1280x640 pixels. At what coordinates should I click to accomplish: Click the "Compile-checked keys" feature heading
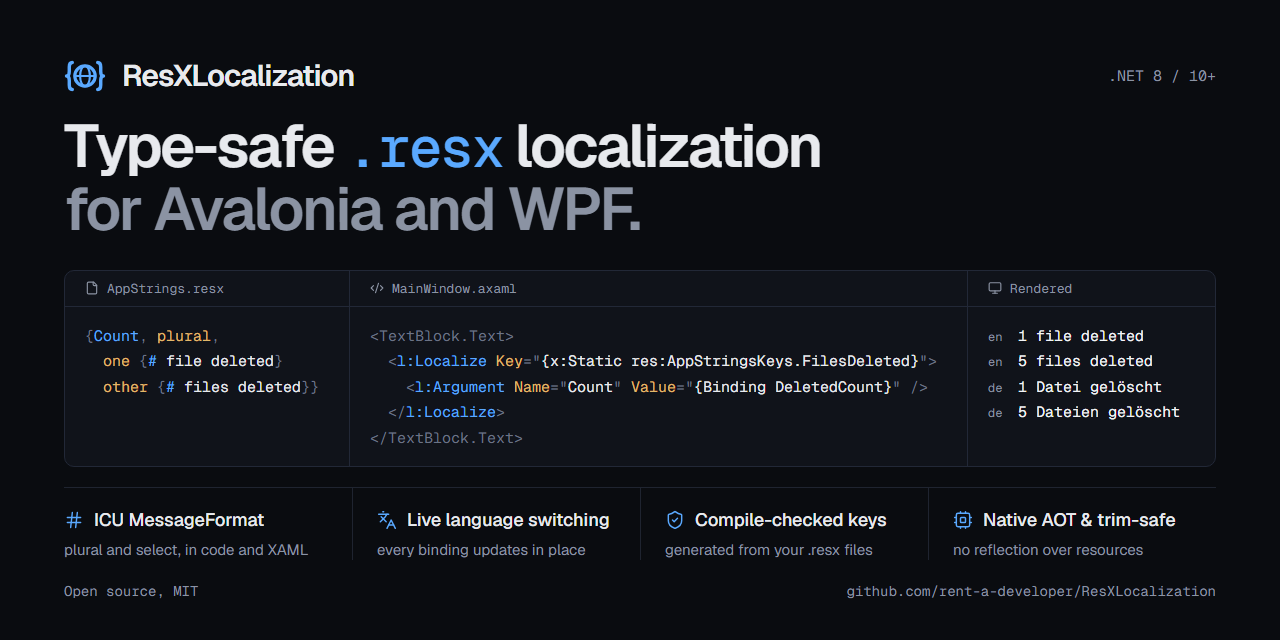coord(791,520)
